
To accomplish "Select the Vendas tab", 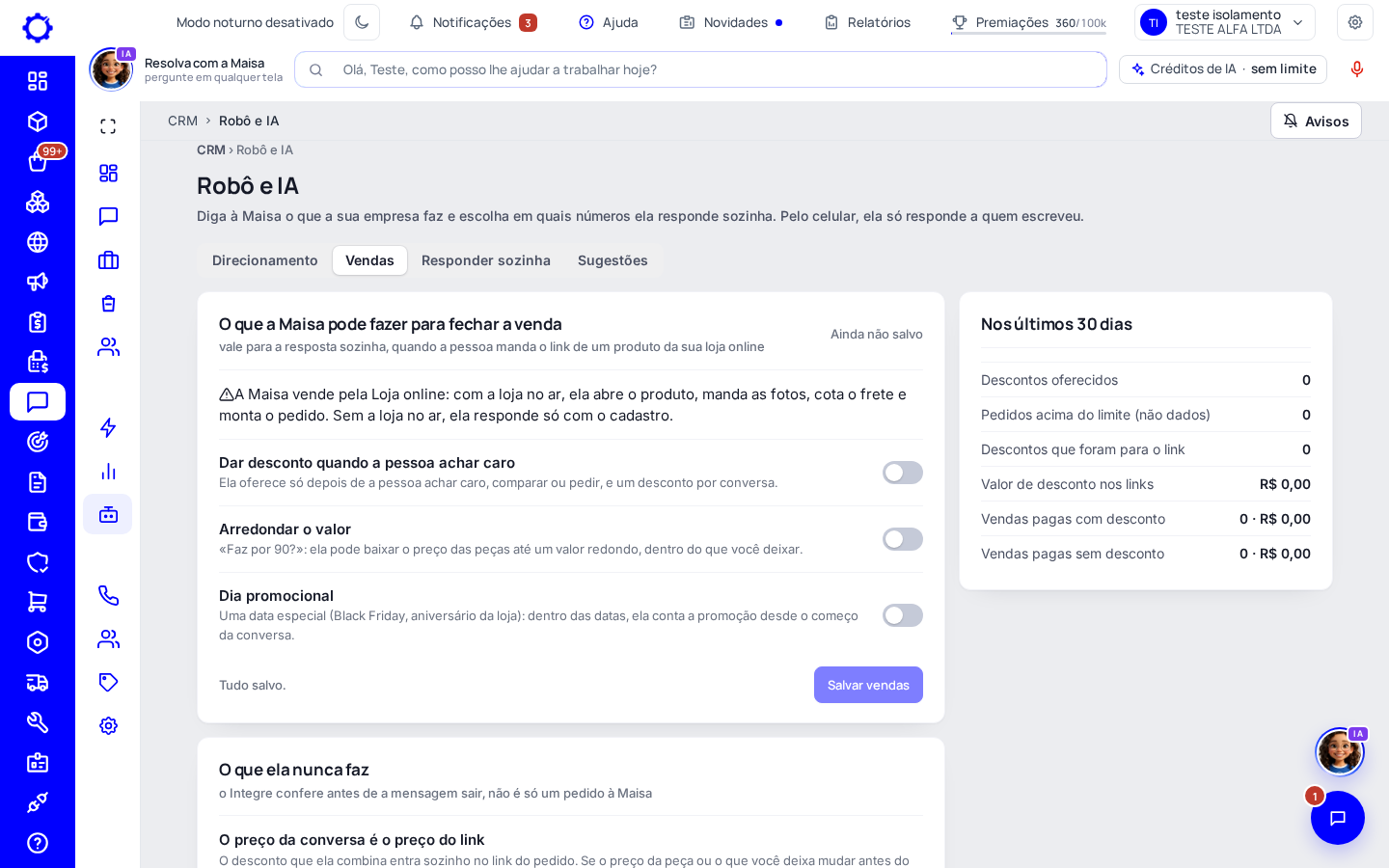I will tap(369, 260).
